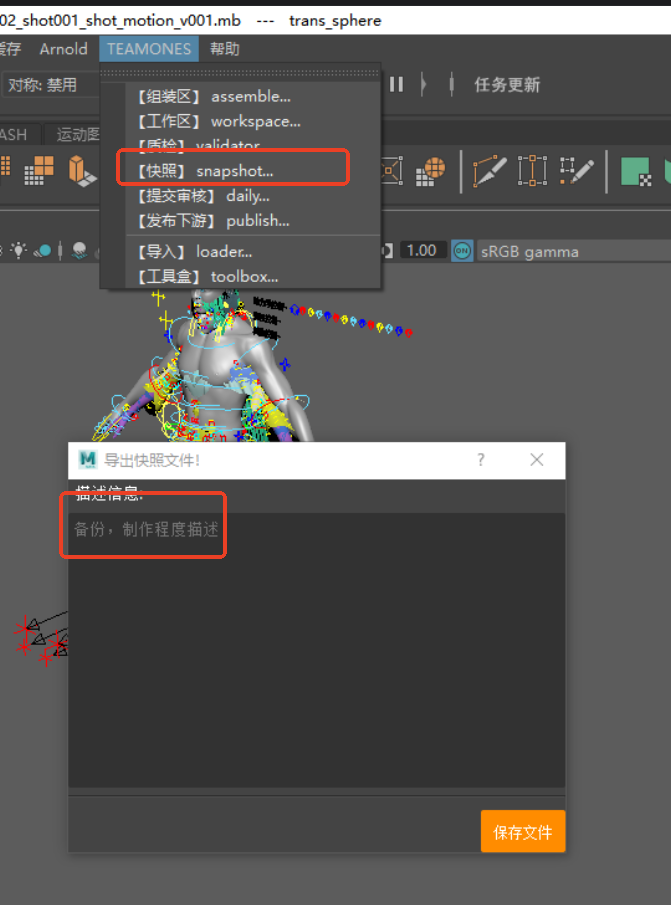The image size is (671, 905).
Task: Click the orange box on plane shelf icon
Action: [x=82, y=170]
